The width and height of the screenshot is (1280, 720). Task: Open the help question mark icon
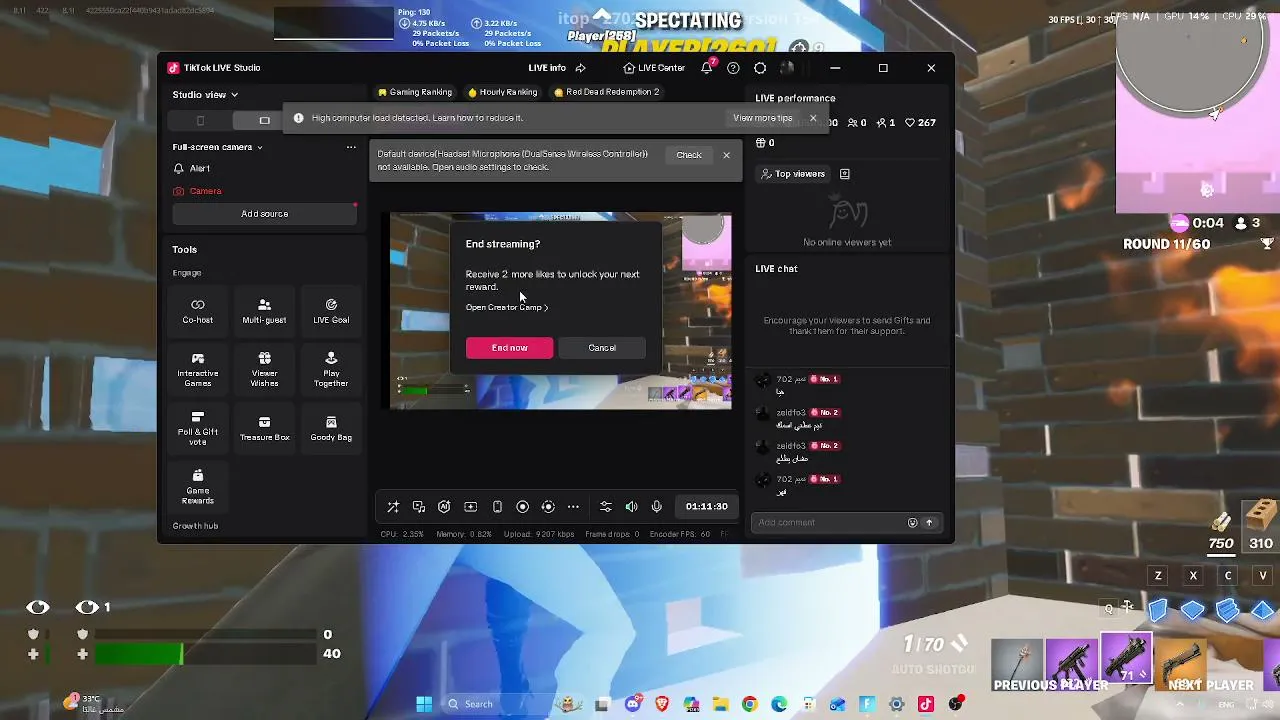pyautogui.click(x=733, y=68)
